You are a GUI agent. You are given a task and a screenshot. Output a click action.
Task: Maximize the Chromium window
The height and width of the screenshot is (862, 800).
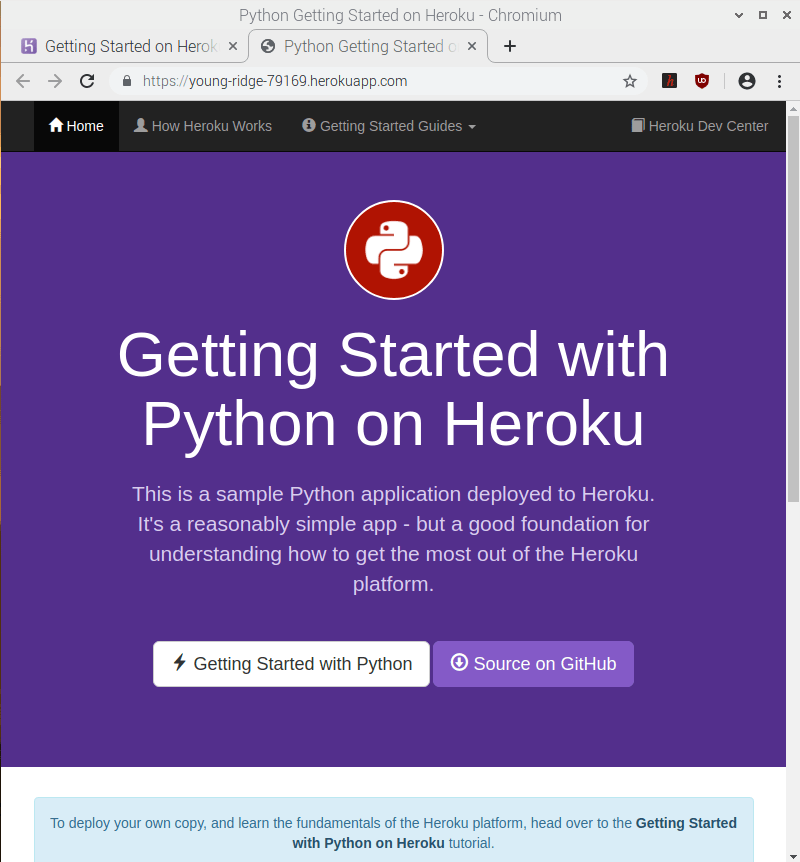click(763, 15)
